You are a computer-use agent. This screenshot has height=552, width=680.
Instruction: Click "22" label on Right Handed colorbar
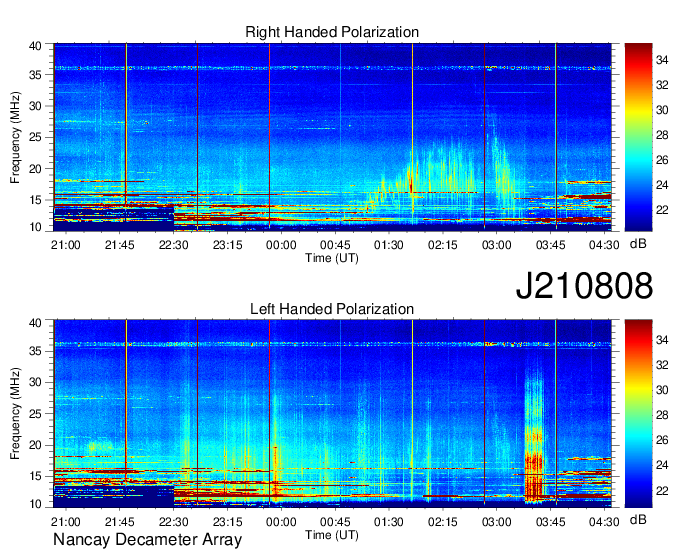(x=662, y=210)
